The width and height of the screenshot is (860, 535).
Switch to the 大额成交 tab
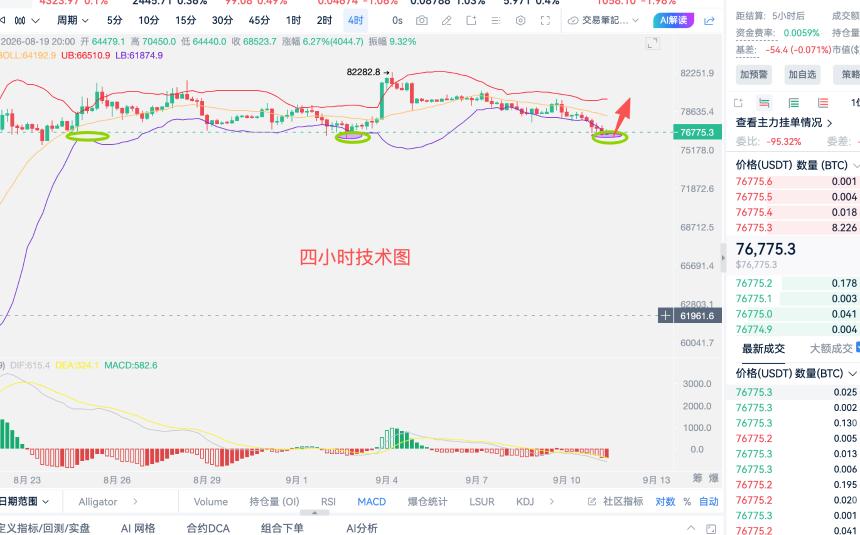[831, 349]
